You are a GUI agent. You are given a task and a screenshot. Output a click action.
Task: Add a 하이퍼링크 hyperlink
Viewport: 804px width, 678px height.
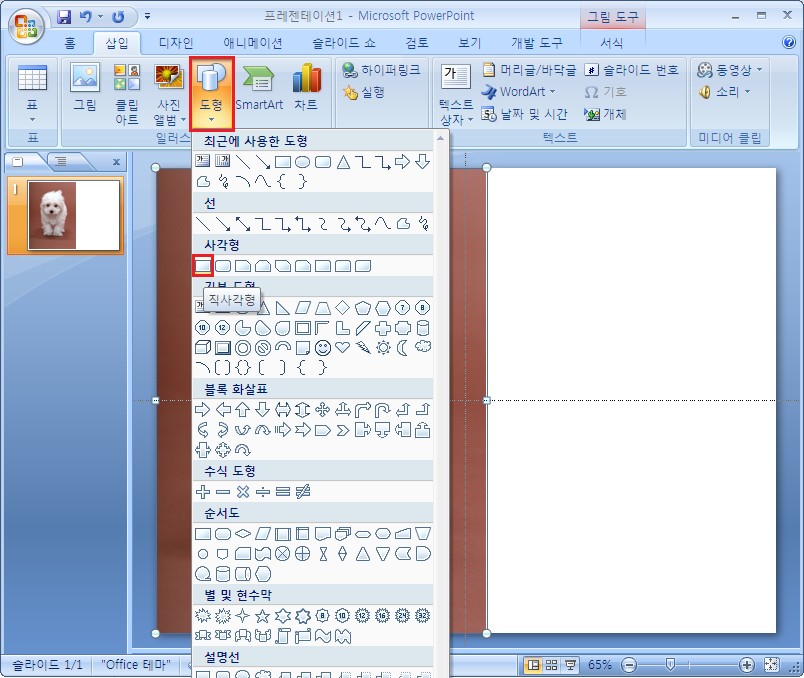coord(381,70)
